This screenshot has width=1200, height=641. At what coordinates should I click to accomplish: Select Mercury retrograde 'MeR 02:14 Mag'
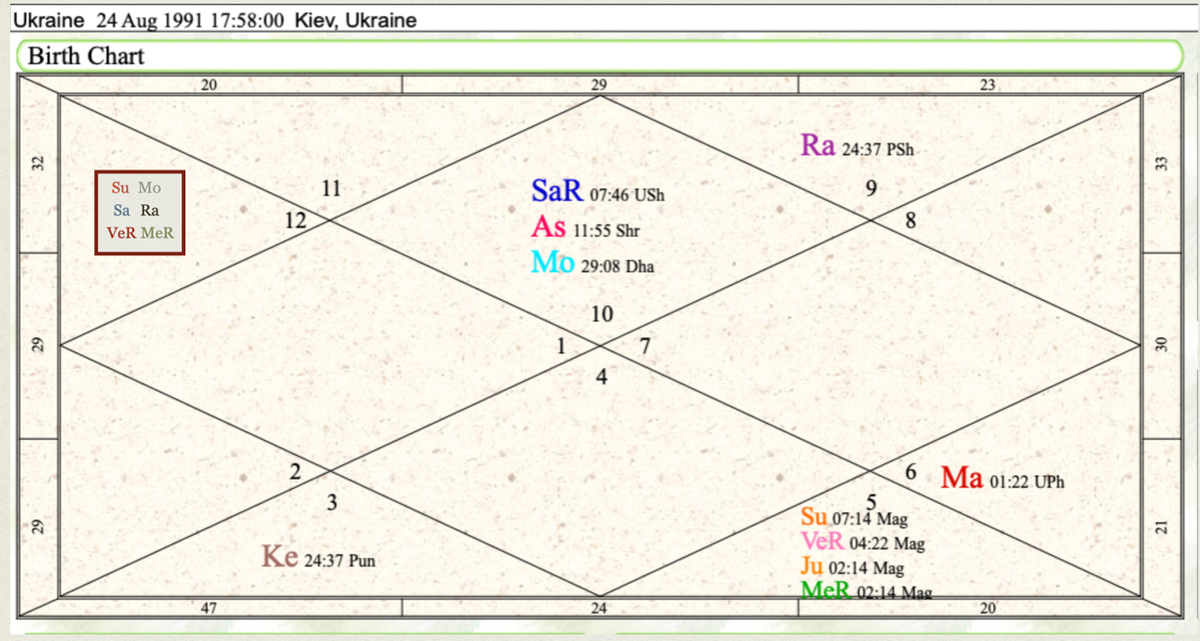(866, 590)
